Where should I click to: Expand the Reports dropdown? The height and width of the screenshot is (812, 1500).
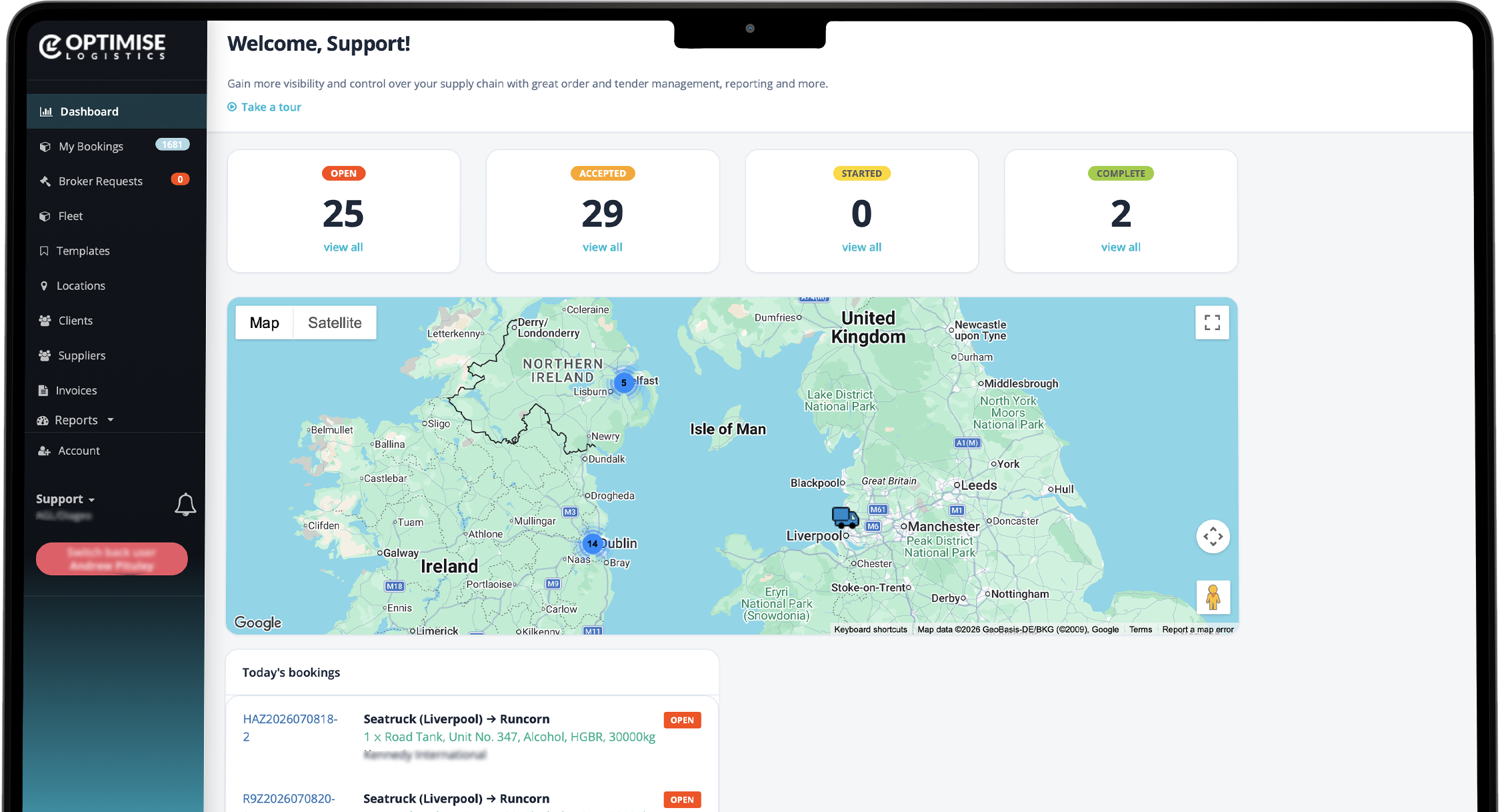[76, 420]
